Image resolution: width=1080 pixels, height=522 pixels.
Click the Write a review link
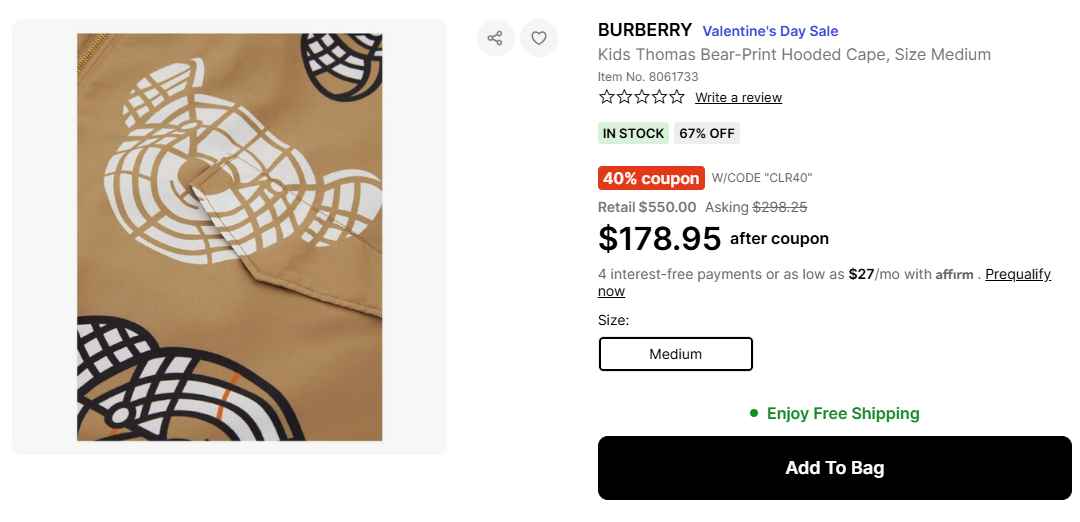738,98
